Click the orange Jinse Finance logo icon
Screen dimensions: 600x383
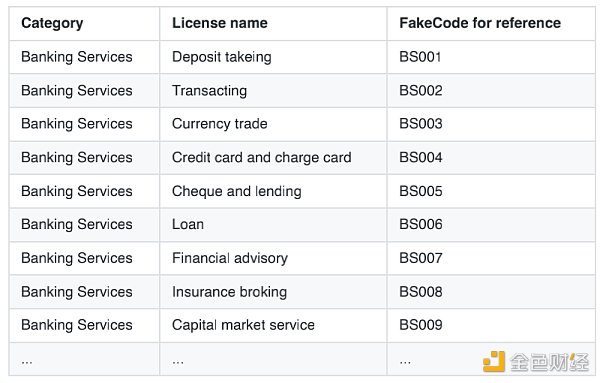point(494,361)
